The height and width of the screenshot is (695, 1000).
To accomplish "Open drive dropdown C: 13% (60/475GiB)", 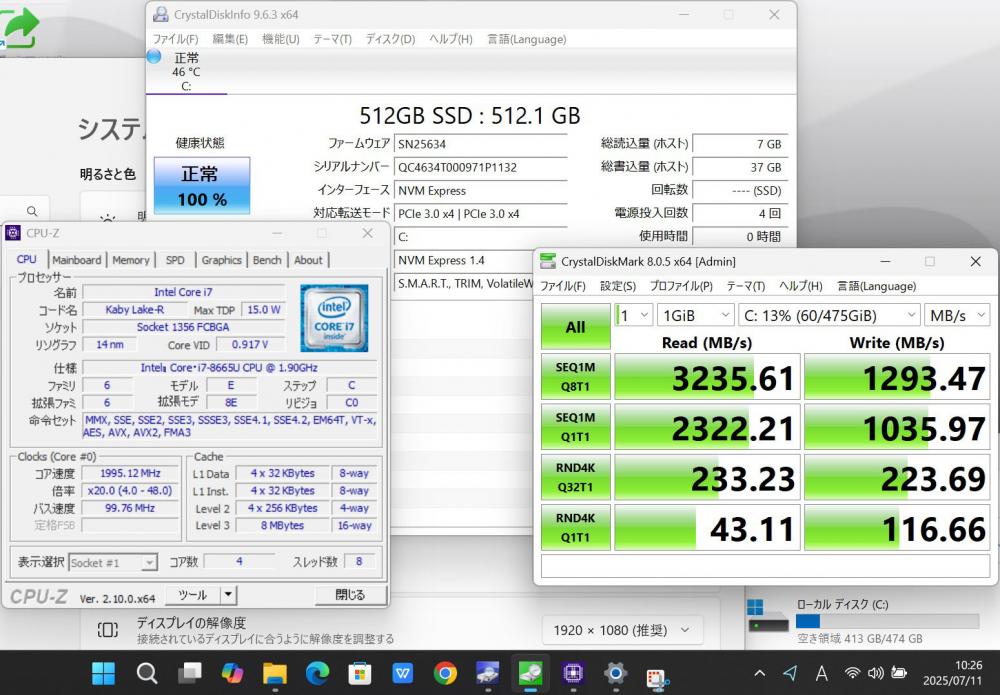I will coord(830,315).
